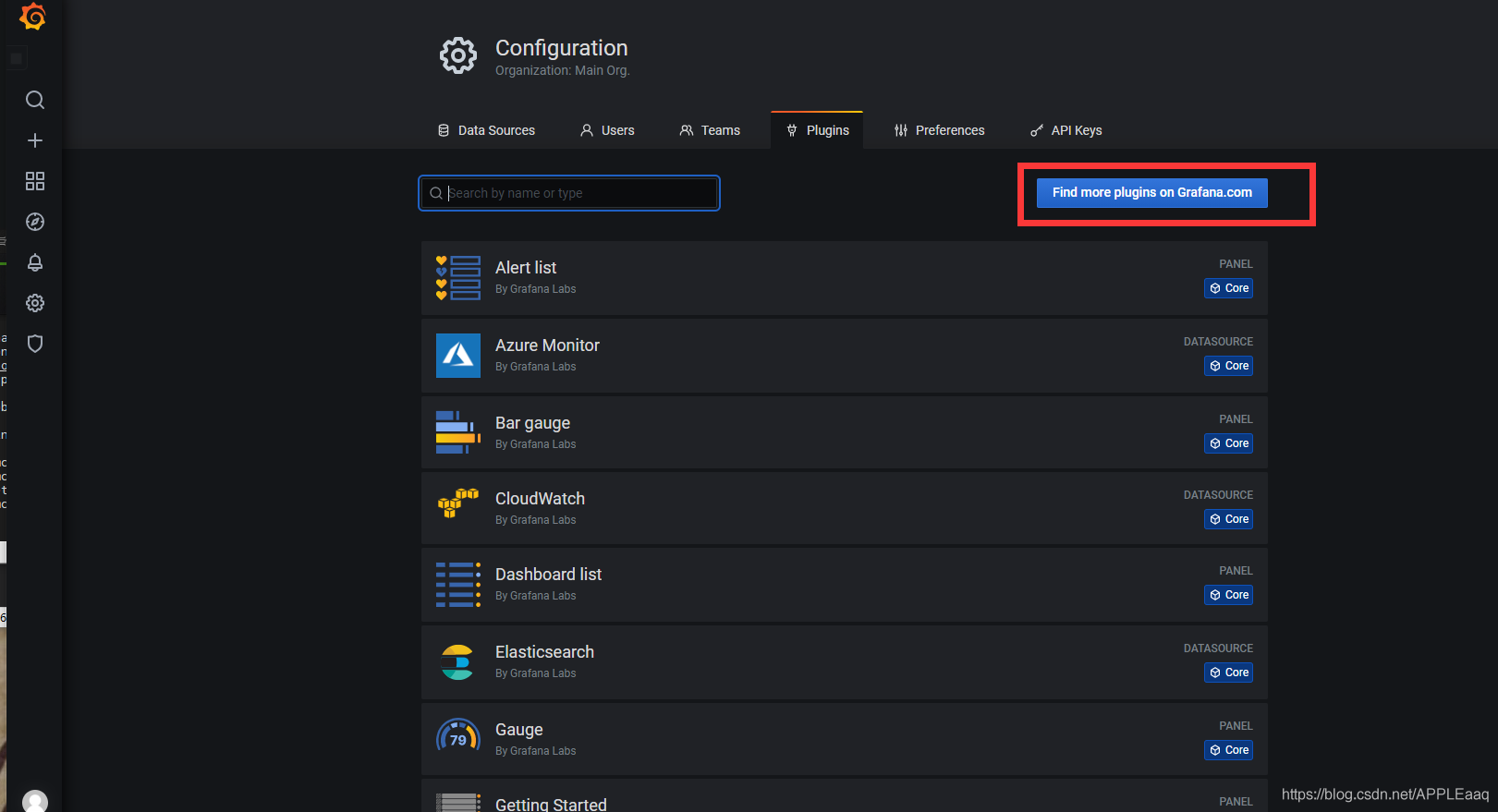
Task: Open the Alerting bell icon
Action: click(35, 262)
